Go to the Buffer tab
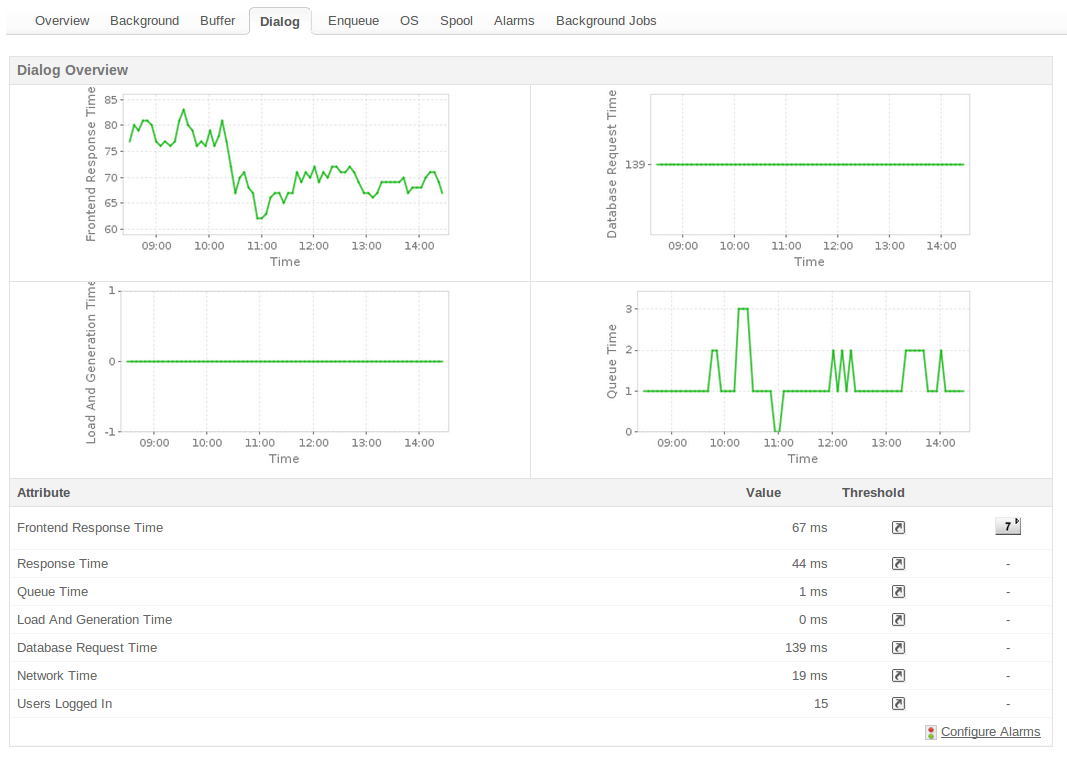Image resolution: width=1067 pixels, height=759 pixels. click(217, 20)
